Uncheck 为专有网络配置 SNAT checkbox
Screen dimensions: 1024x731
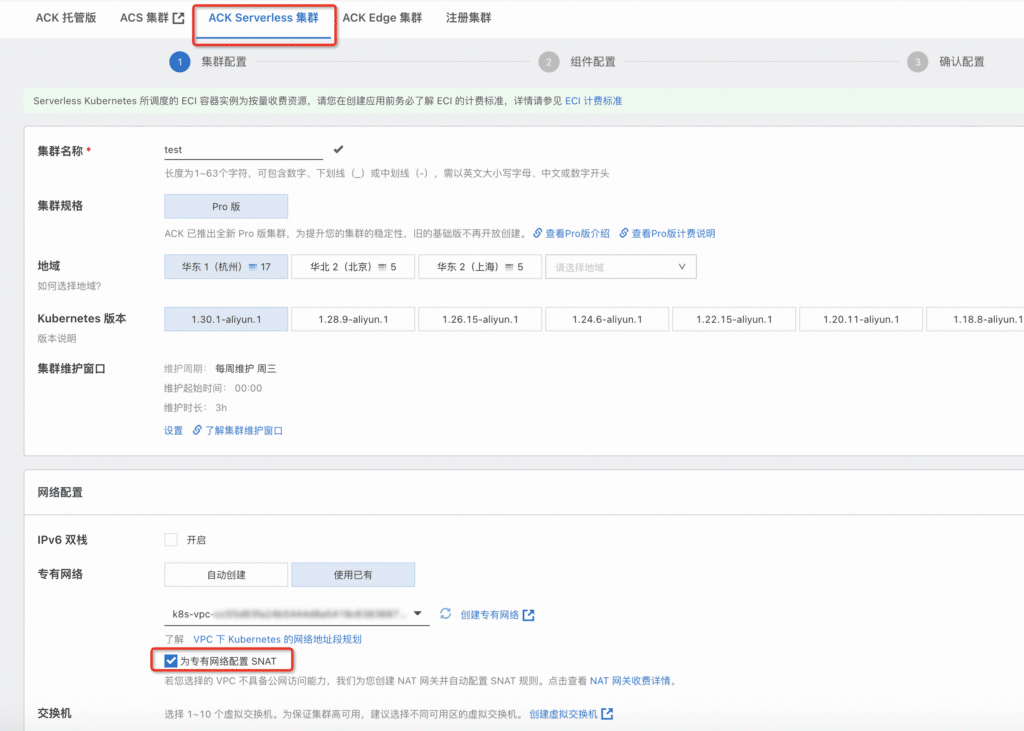(x=171, y=661)
